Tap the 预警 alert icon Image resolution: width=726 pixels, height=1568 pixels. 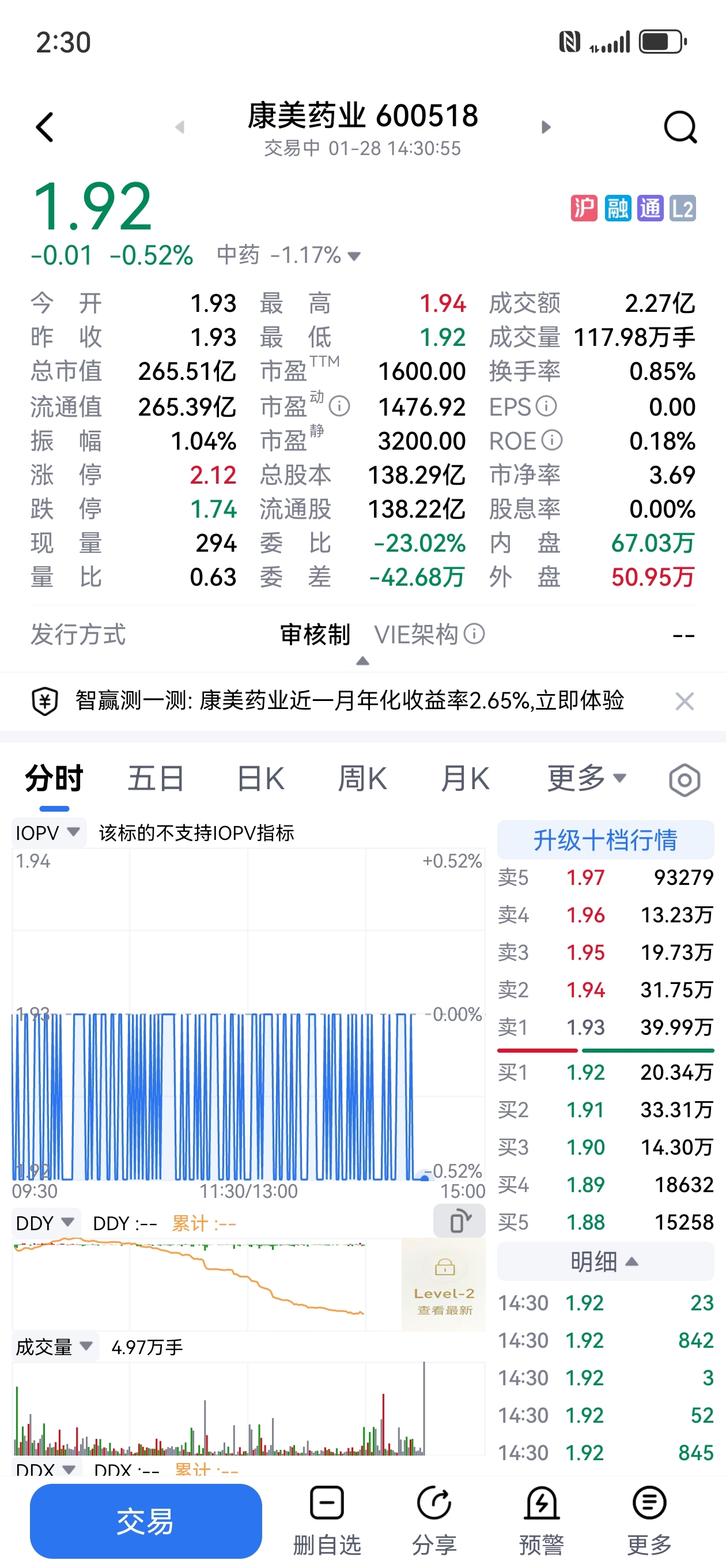point(541,1520)
